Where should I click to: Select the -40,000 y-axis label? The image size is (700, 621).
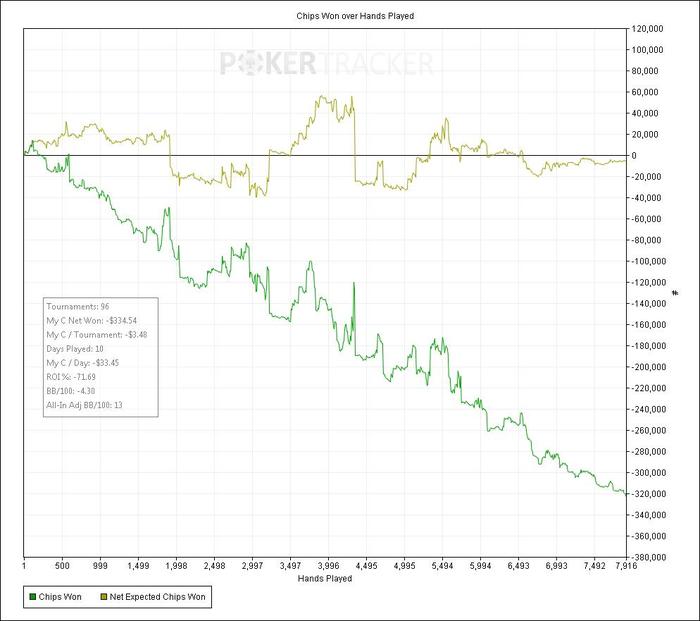pyautogui.click(x=646, y=198)
